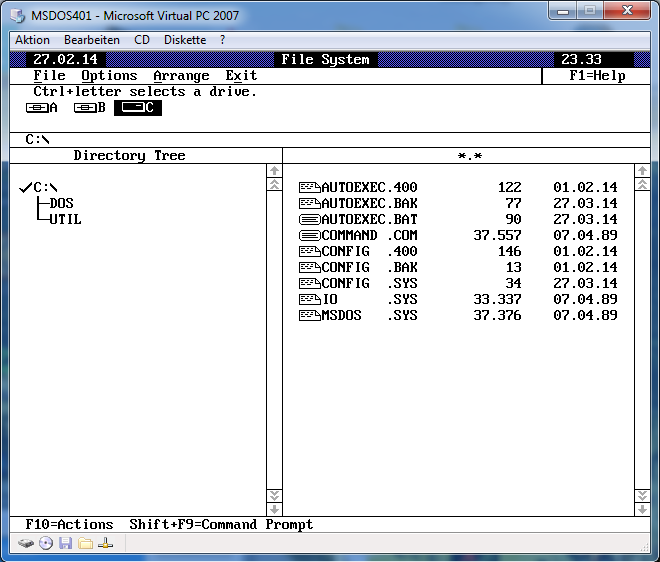Screen dimensions: 660x562
Task: Select the C:\ root in Directory Tree
Action: [45, 187]
